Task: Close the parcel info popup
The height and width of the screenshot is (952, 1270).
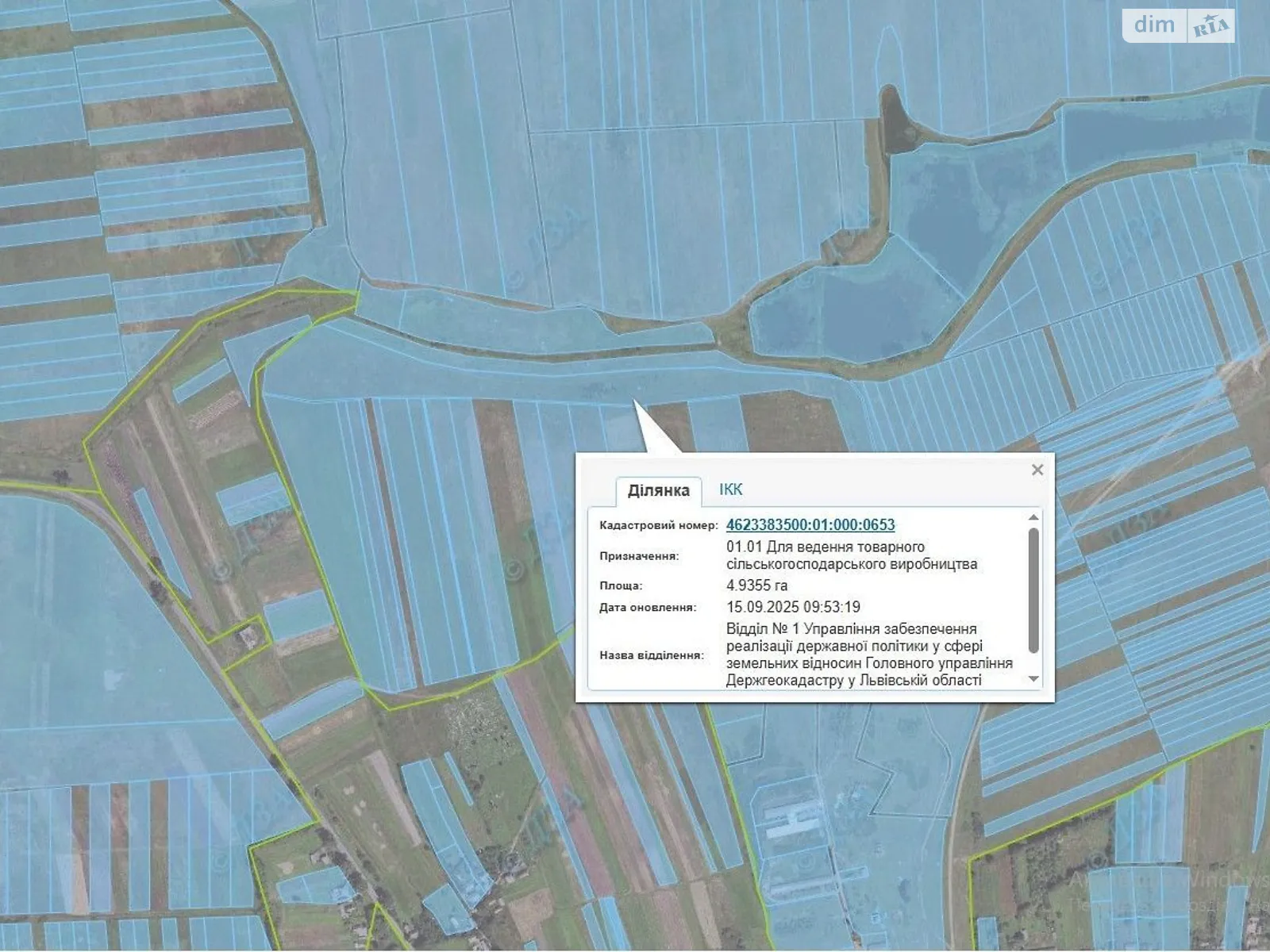Action: click(1037, 470)
